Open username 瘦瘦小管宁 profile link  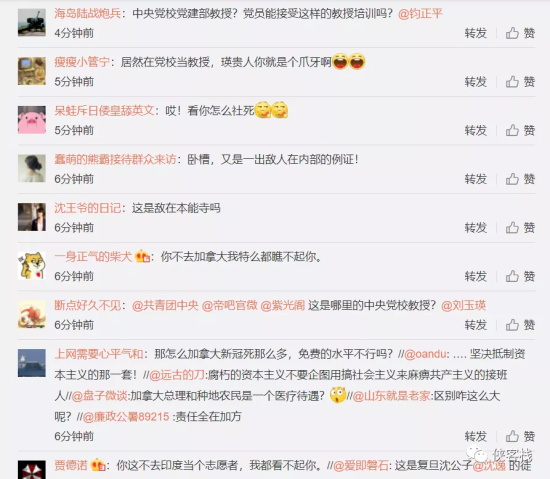coord(82,62)
